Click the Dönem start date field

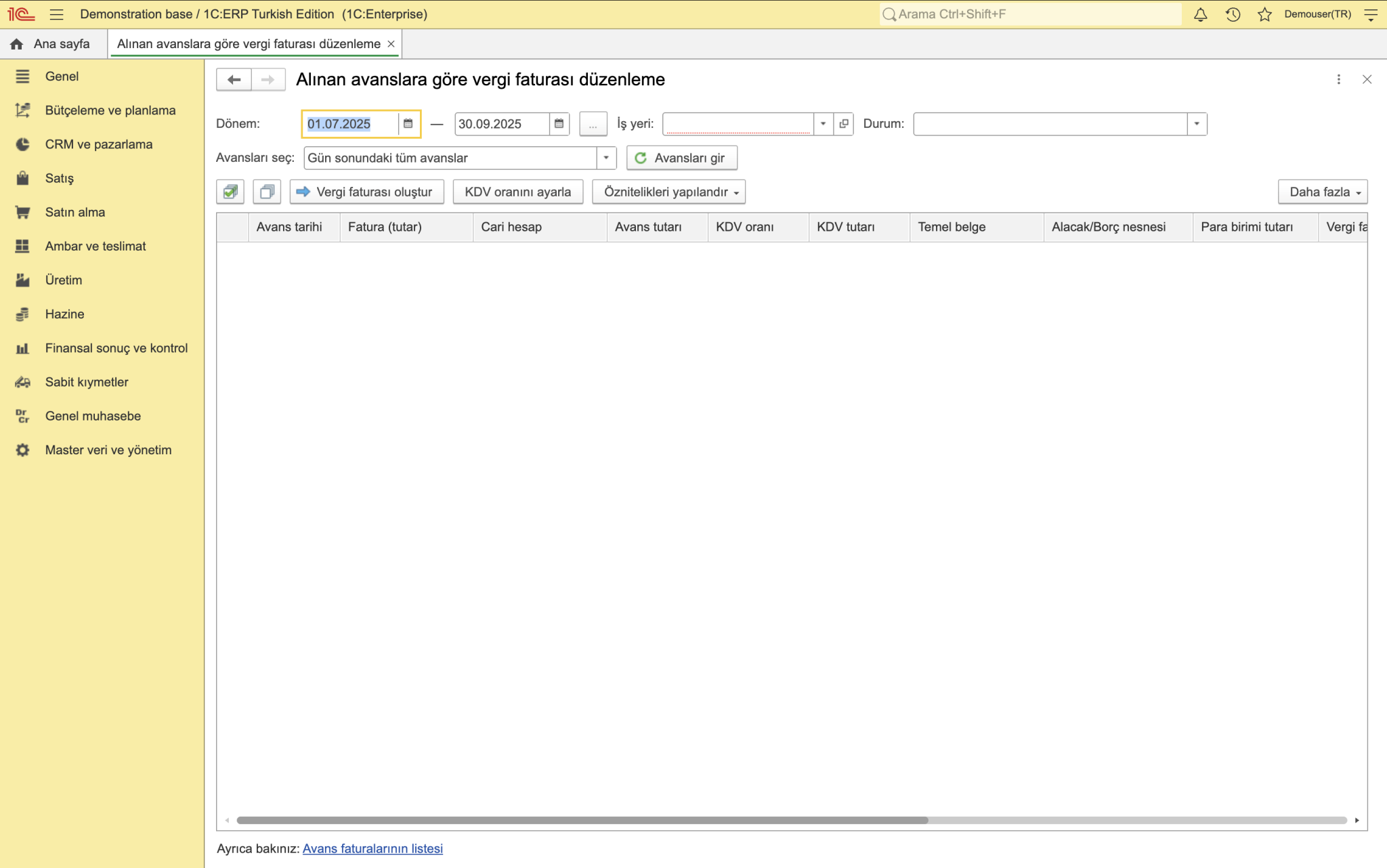[350, 124]
